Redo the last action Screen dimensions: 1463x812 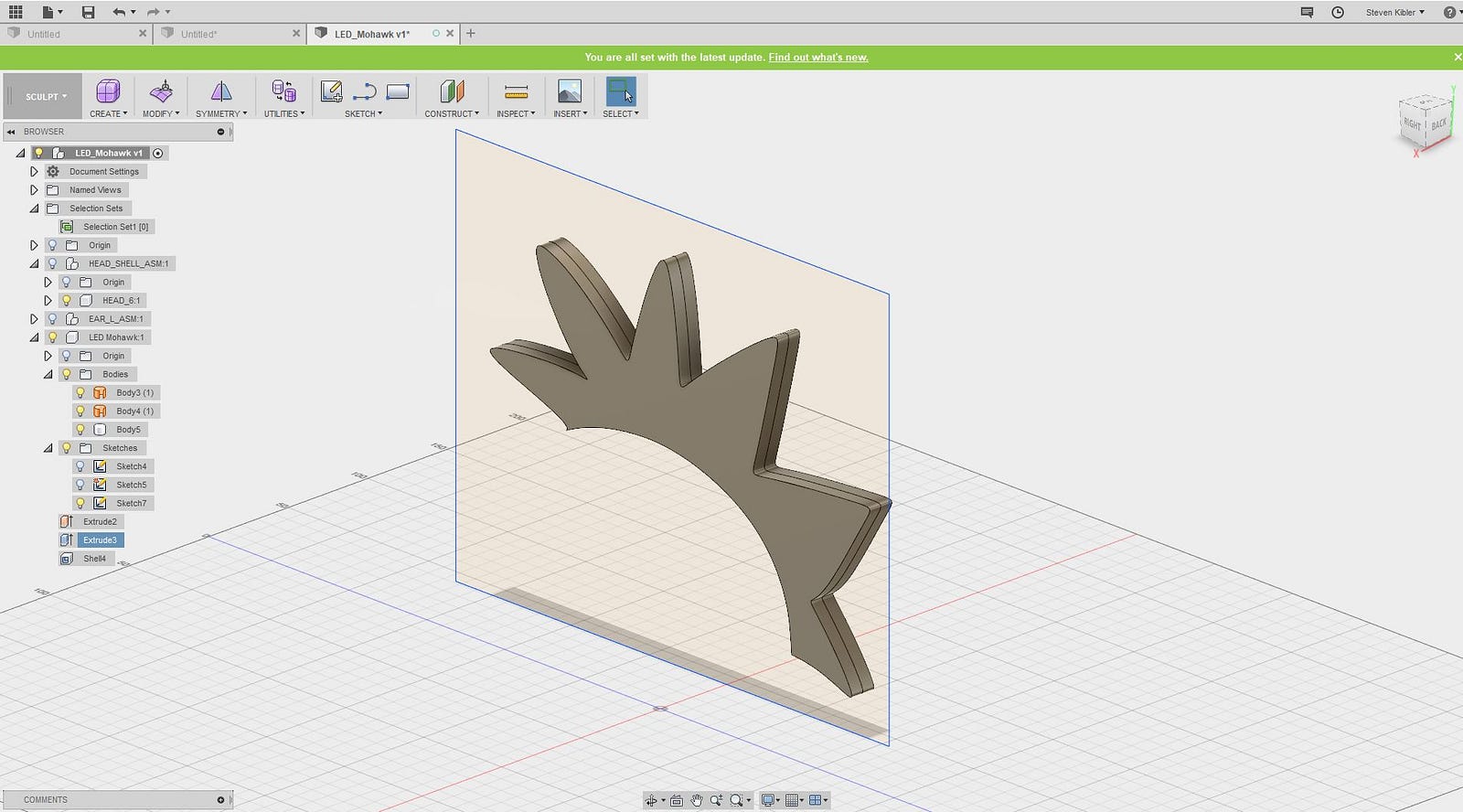pyautogui.click(x=153, y=12)
